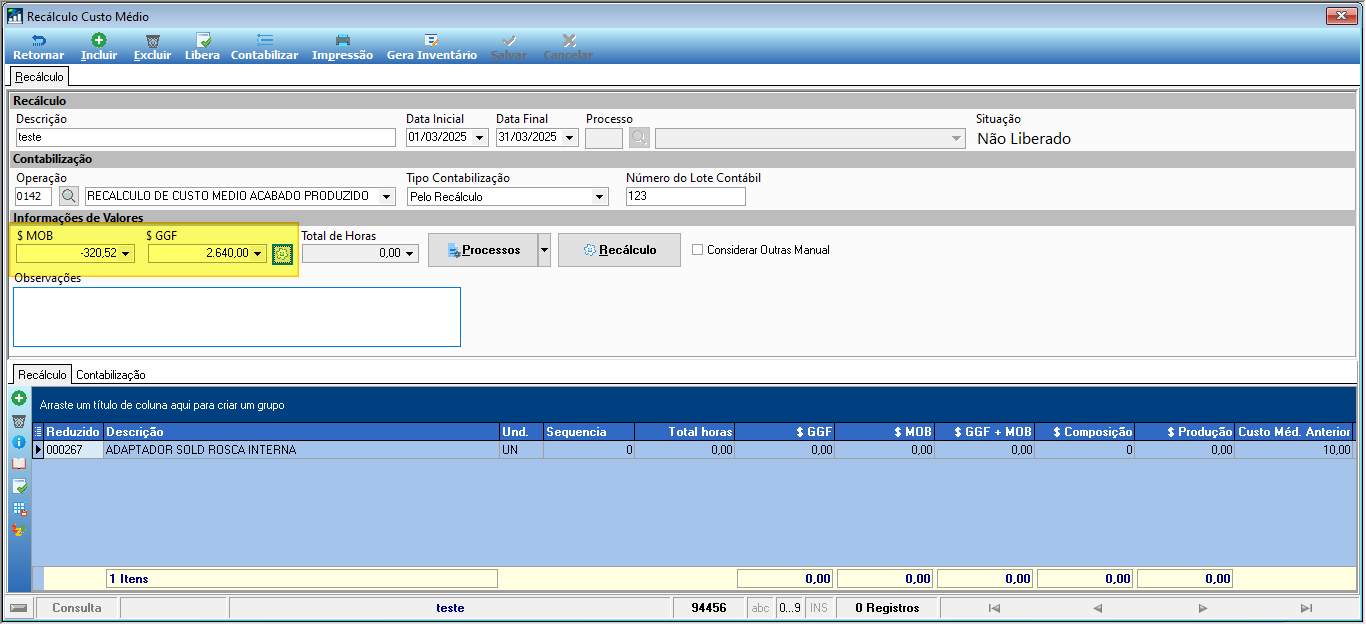Click the Retornar toolbar icon
The width and height of the screenshot is (1366, 625).
click(x=38, y=41)
